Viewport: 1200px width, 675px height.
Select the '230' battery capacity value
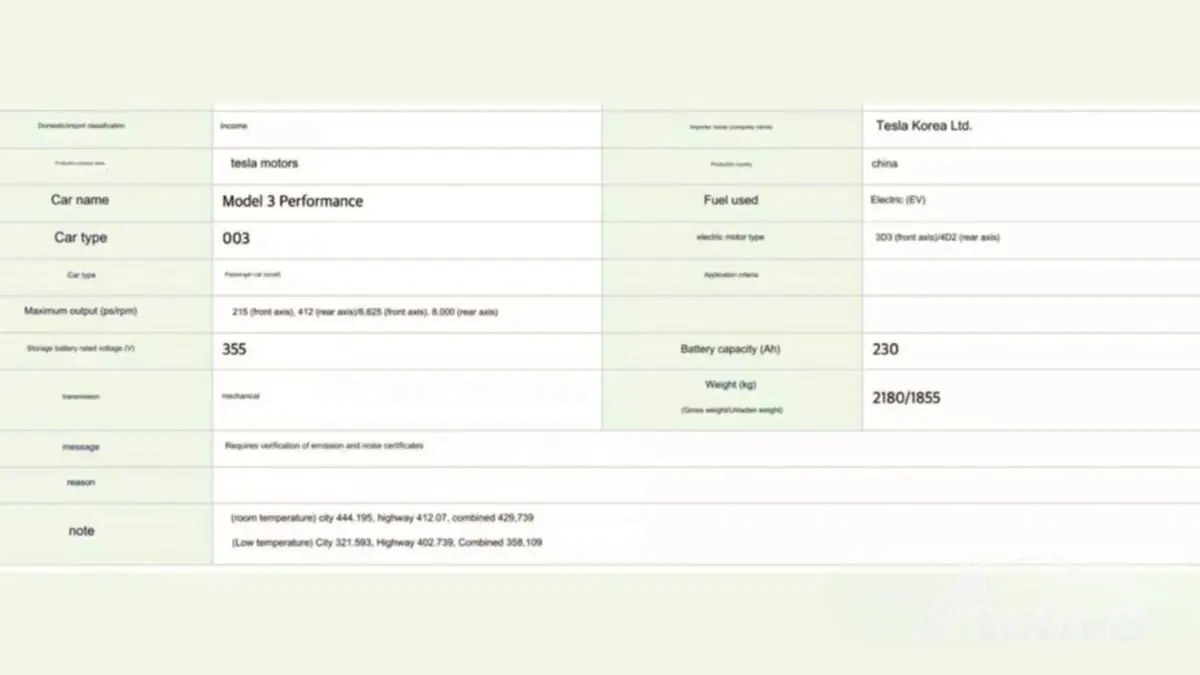[x=885, y=349]
